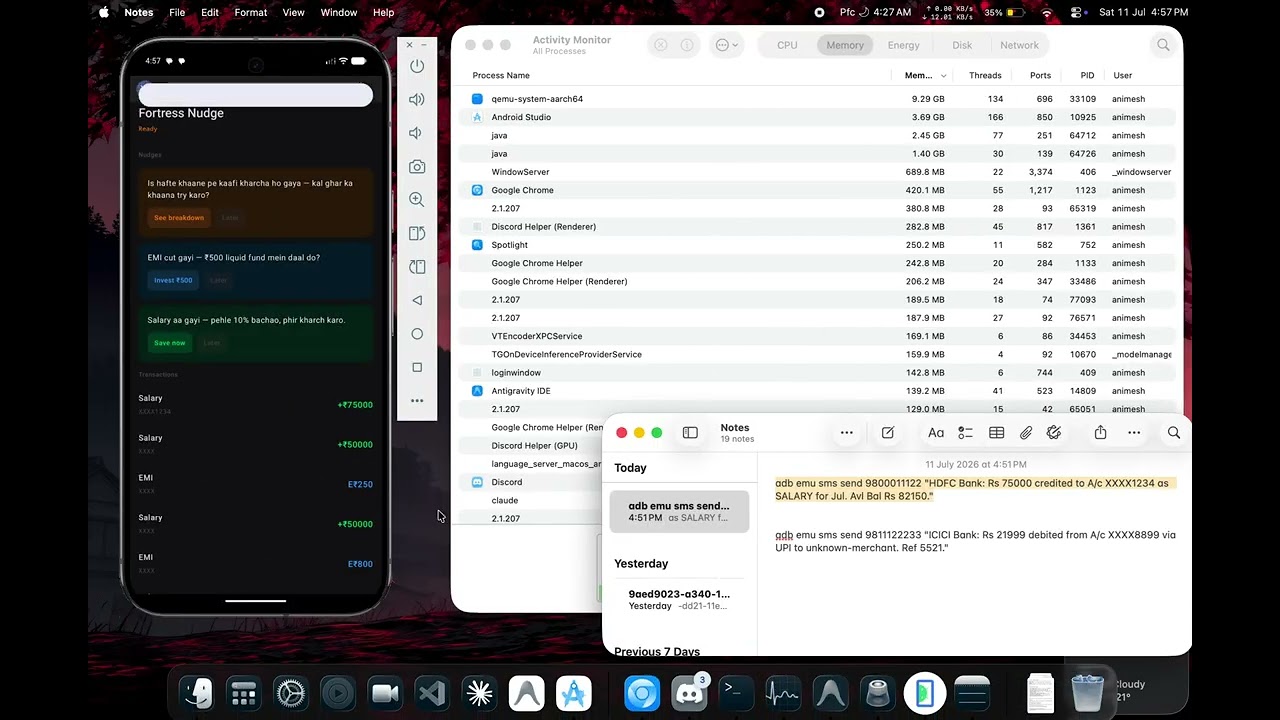Click the Memory column sort chevron
Screen dimensions: 1280x720
(x=943, y=76)
